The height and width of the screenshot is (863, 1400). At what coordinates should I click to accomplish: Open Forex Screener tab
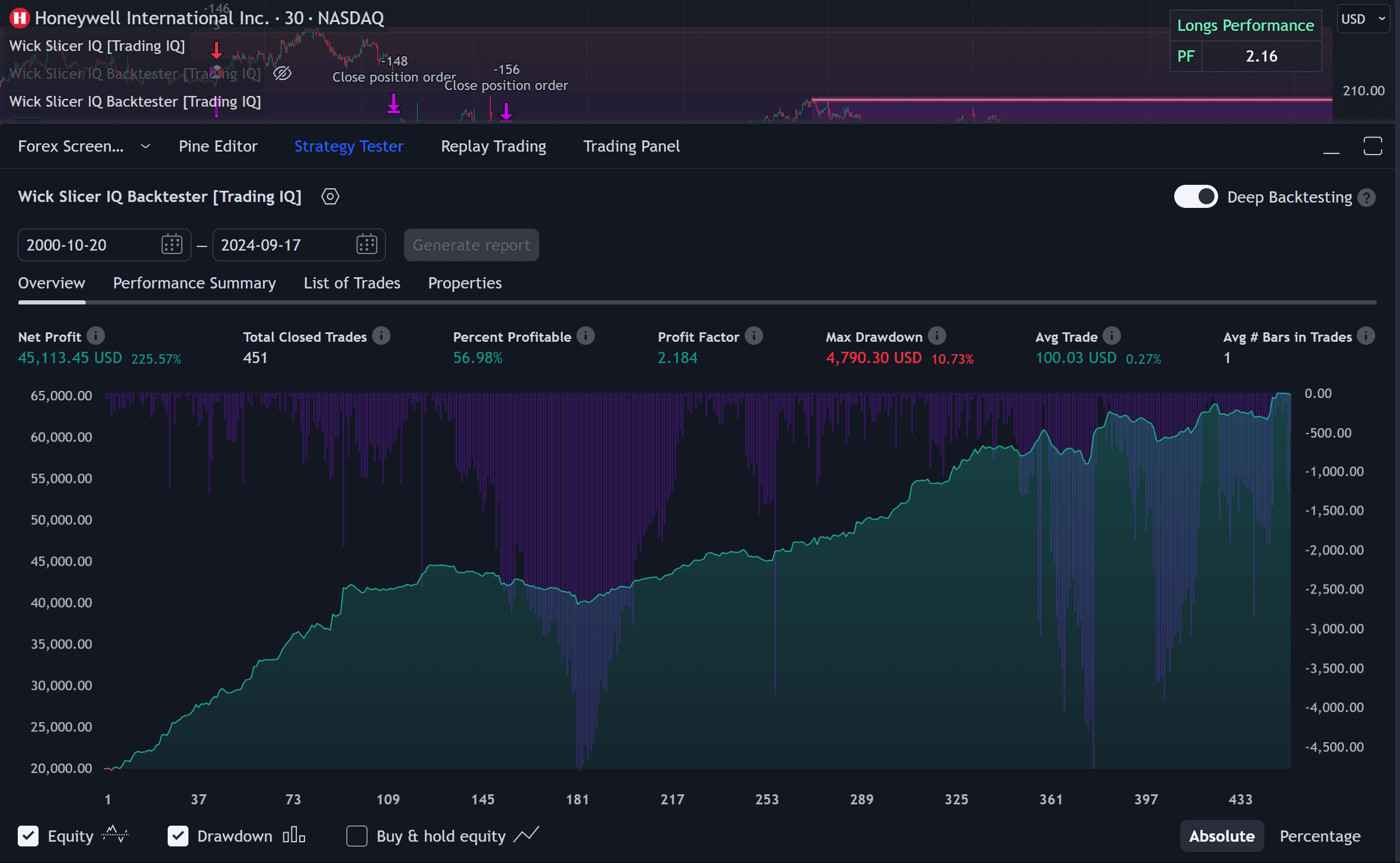(71, 146)
